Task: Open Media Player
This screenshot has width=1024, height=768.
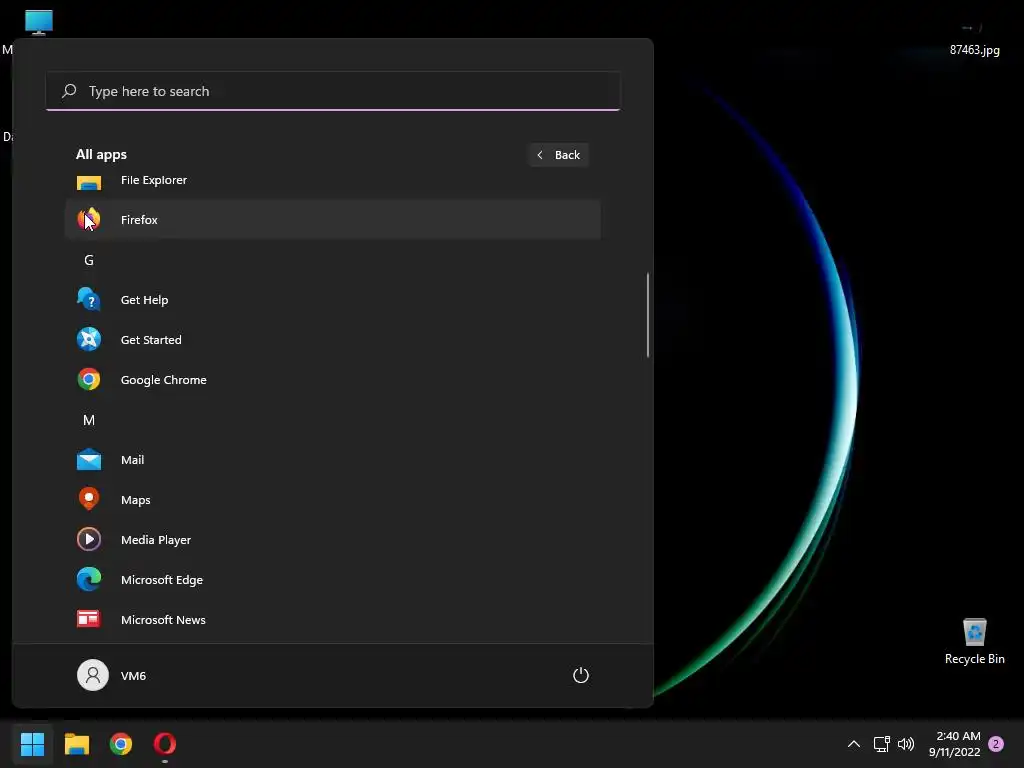Action: click(x=332, y=539)
